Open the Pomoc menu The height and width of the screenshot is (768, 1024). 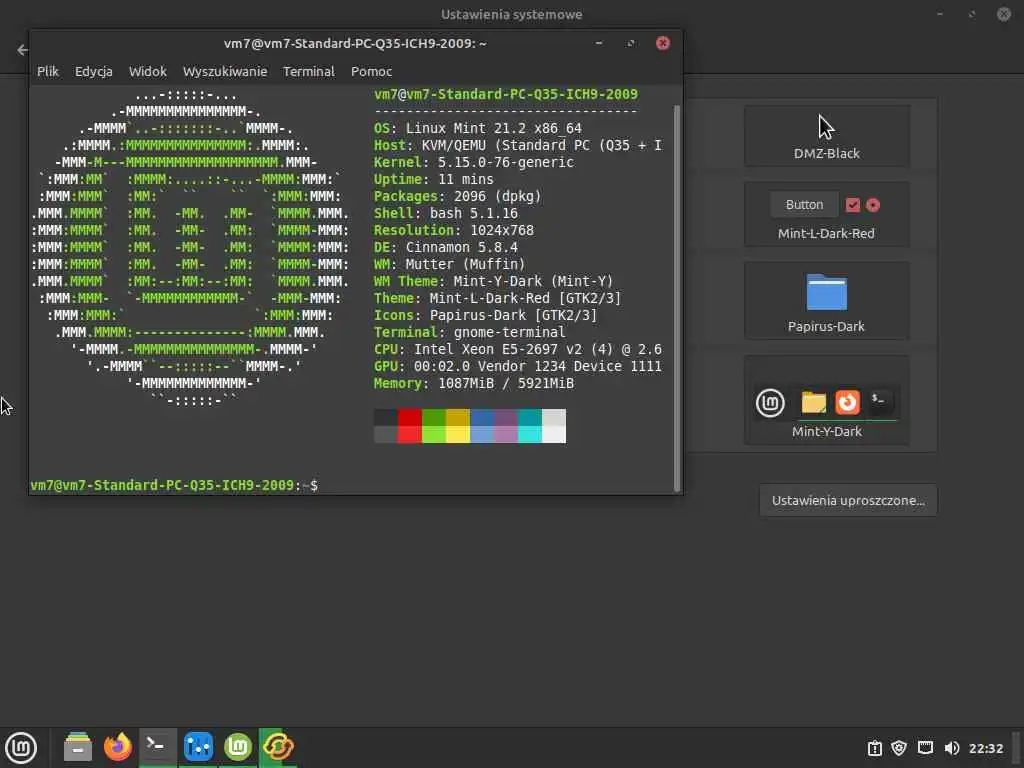click(371, 71)
